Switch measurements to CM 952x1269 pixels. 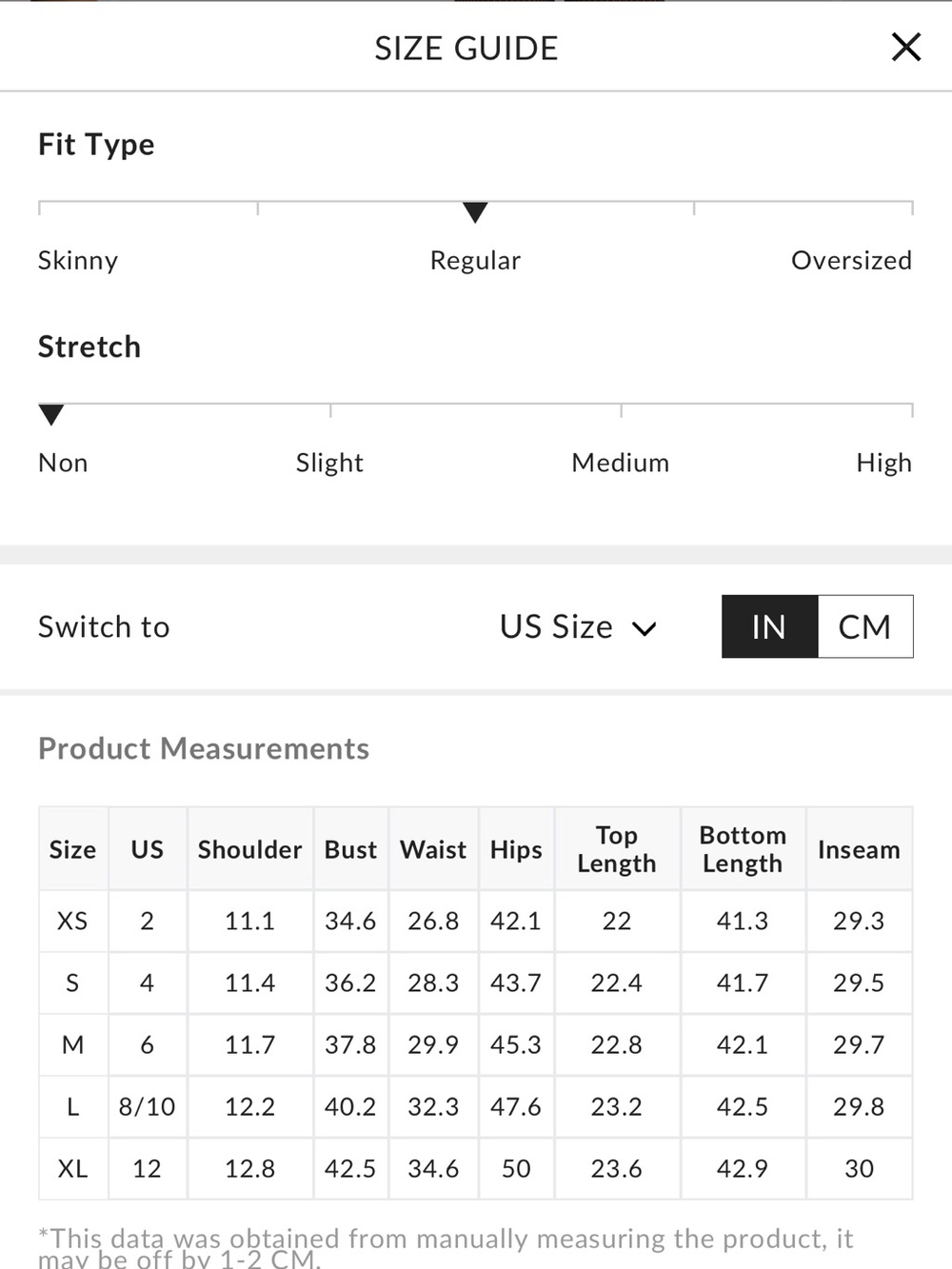[x=865, y=626]
